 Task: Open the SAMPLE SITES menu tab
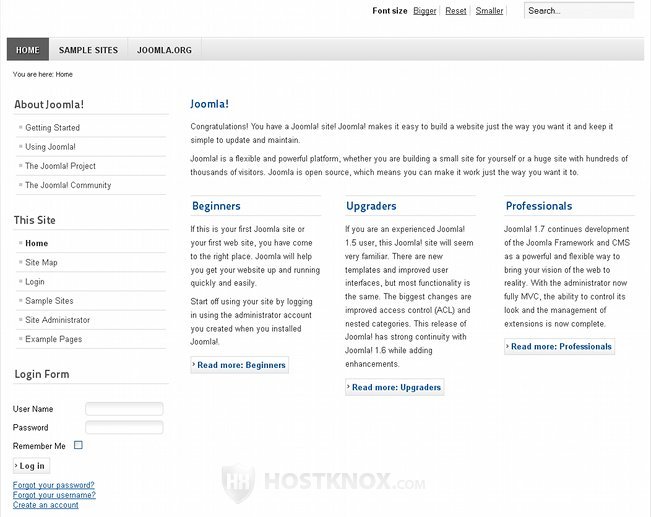(x=88, y=50)
